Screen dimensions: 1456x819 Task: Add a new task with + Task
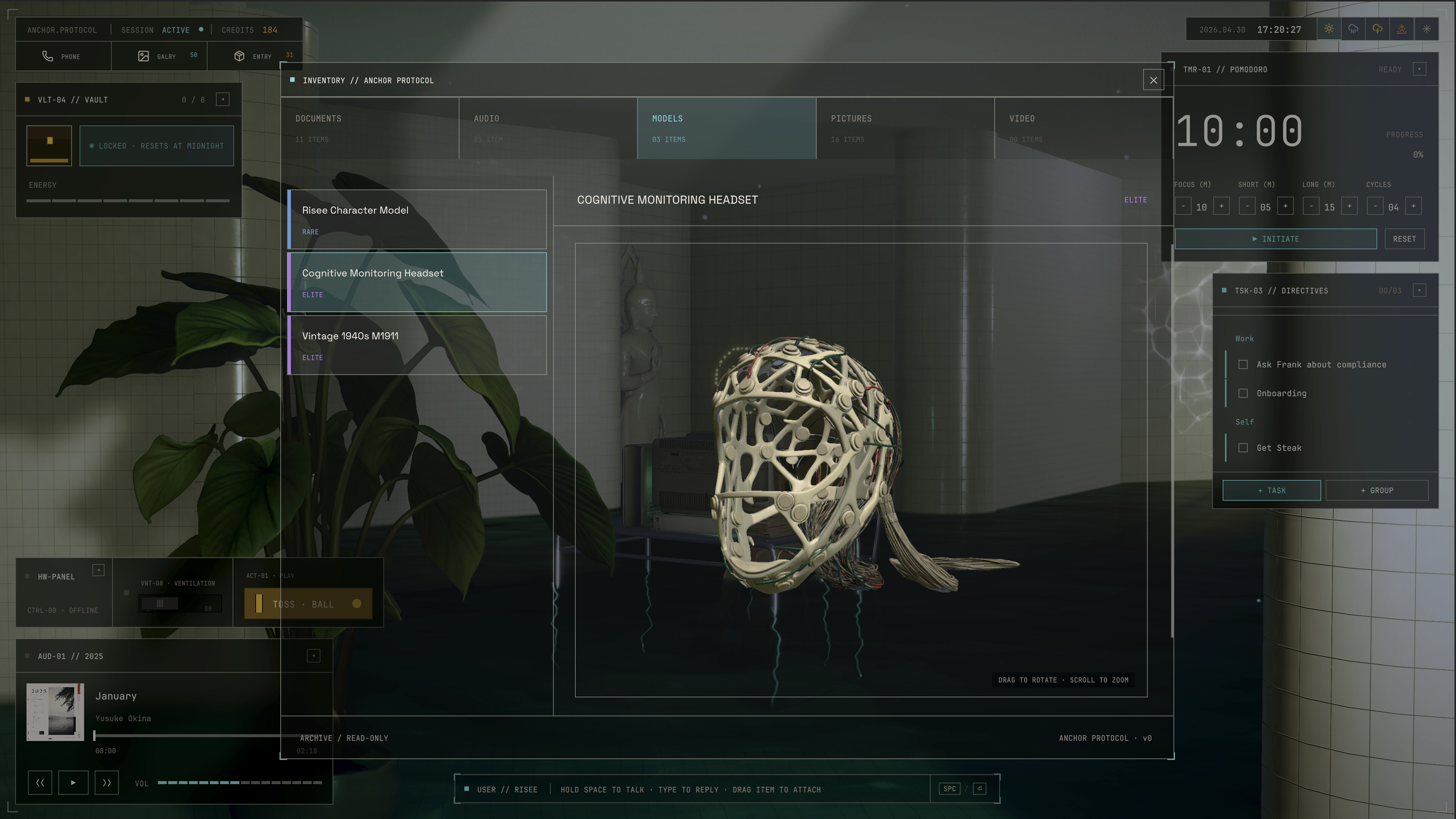tap(1272, 490)
